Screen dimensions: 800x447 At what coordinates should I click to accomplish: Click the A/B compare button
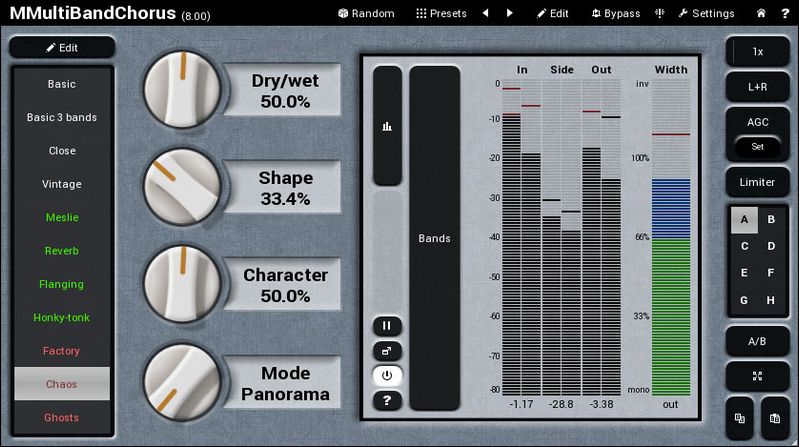(758, 341)
